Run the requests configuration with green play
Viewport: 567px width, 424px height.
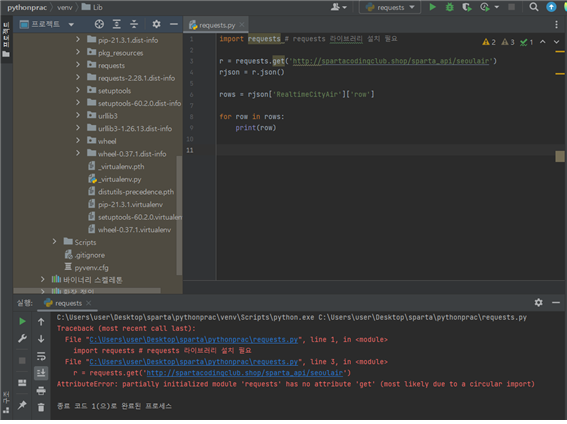click(x=432, y=7)
